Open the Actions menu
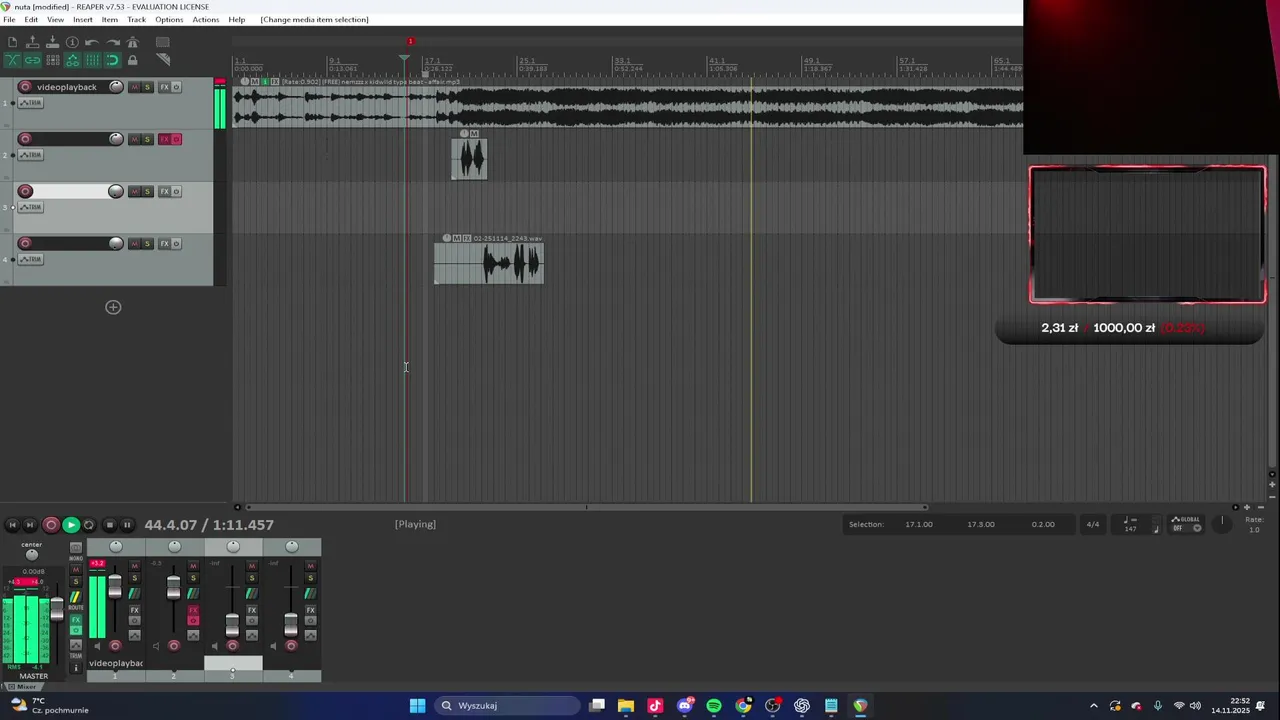Viewport: 1280px width, 720px height. click(205, 20)
